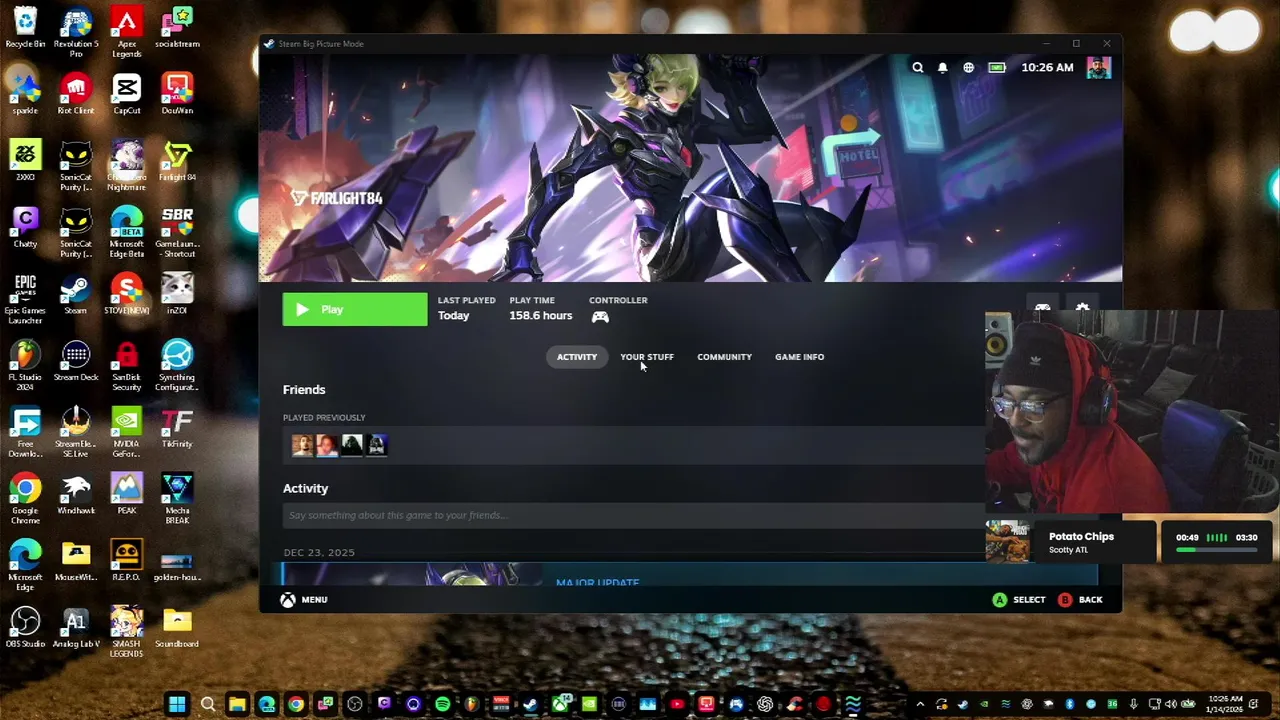The height and width of the screenshot is (720, 1280).
Task: Open Windows Start menu on taskbar
Action: click(178, 705)
